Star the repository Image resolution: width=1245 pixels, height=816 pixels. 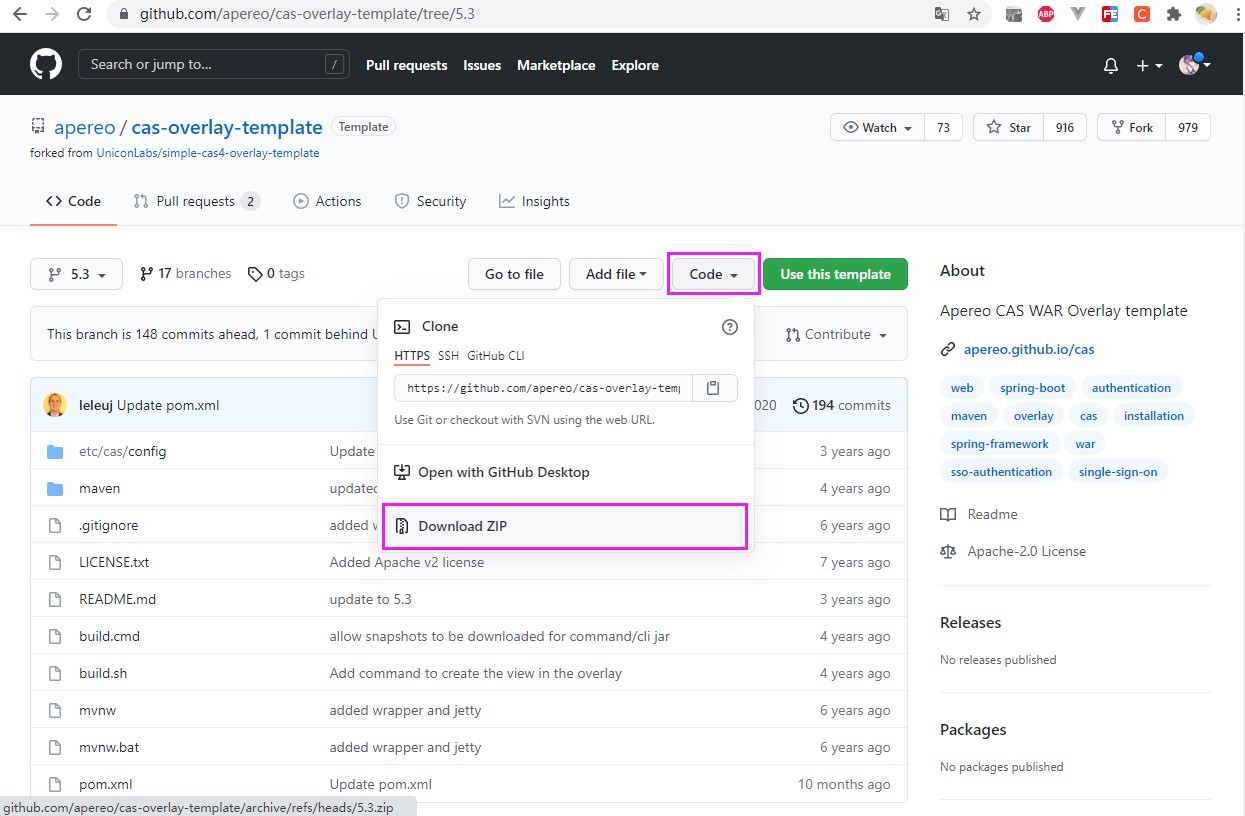coord(1008,128)
